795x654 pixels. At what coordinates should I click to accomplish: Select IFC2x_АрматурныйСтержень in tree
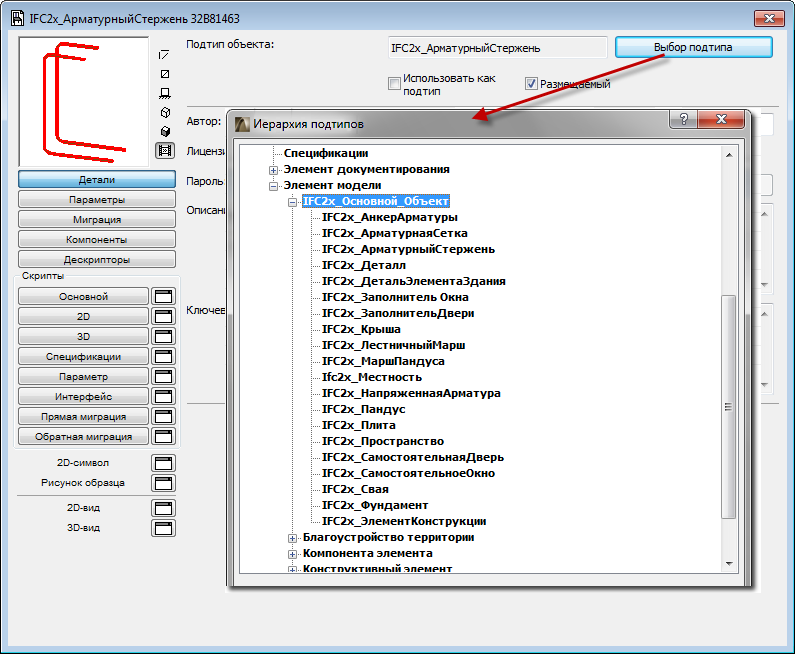point(408,249)
